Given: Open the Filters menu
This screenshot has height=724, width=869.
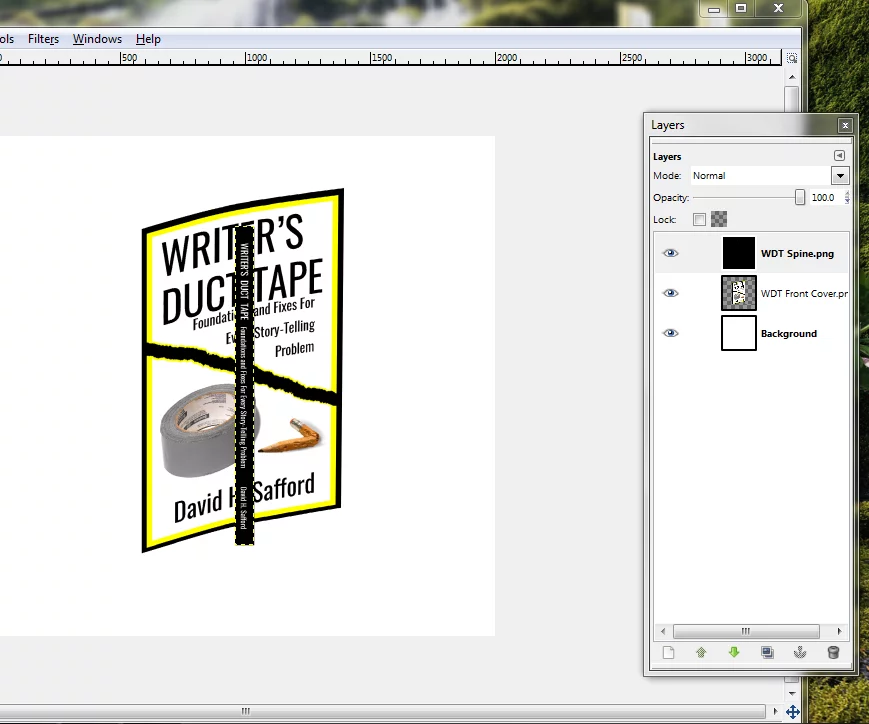Looking at the screenshot, I should coord(43,39).
